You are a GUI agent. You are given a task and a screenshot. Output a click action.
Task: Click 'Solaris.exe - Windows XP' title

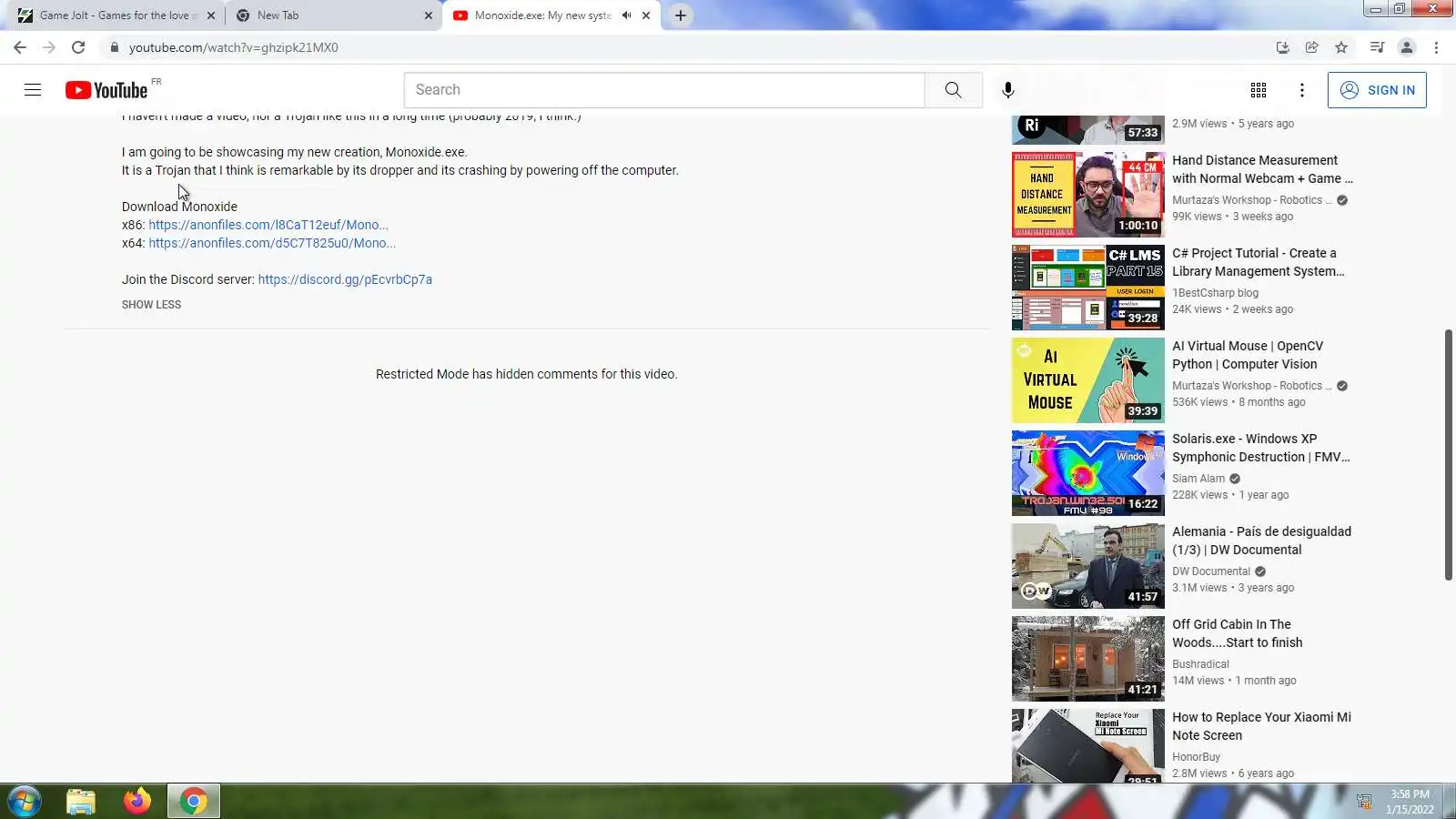click(x=1261, y=448)
